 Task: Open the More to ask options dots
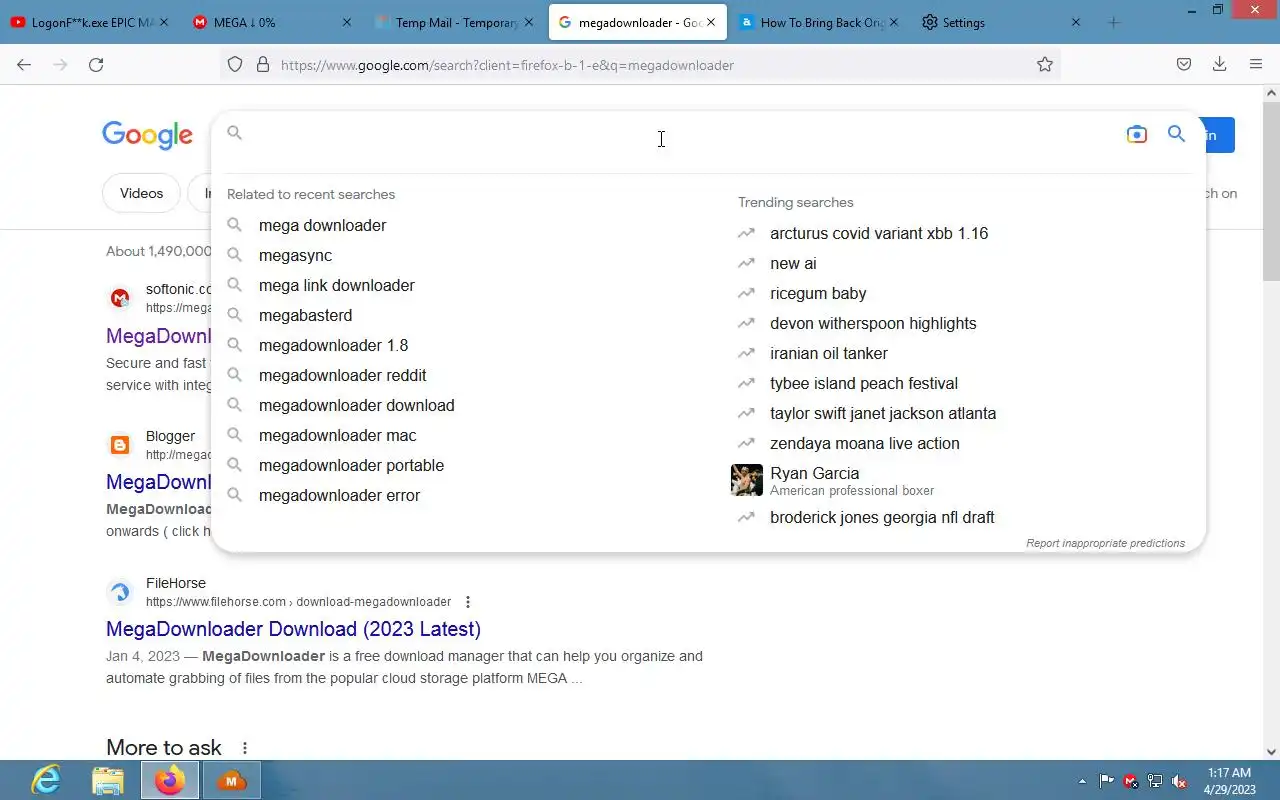(244, 748)
